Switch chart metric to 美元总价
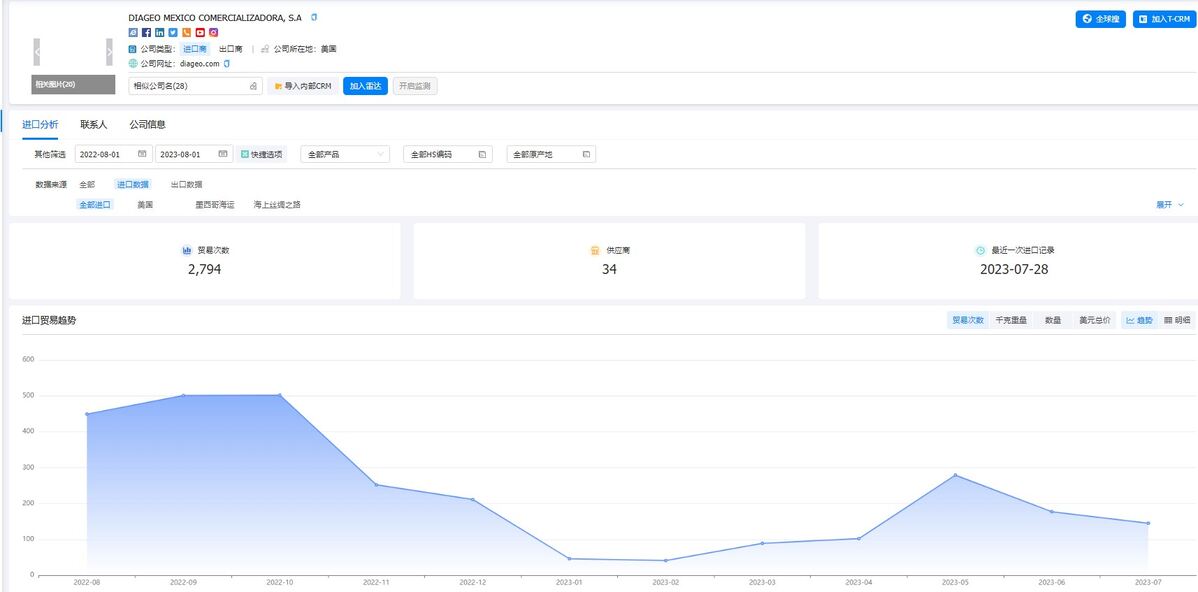Image resolution: width=1198 pixels, height=592 pixels. pyautogui.click(x=1095, y=320)
